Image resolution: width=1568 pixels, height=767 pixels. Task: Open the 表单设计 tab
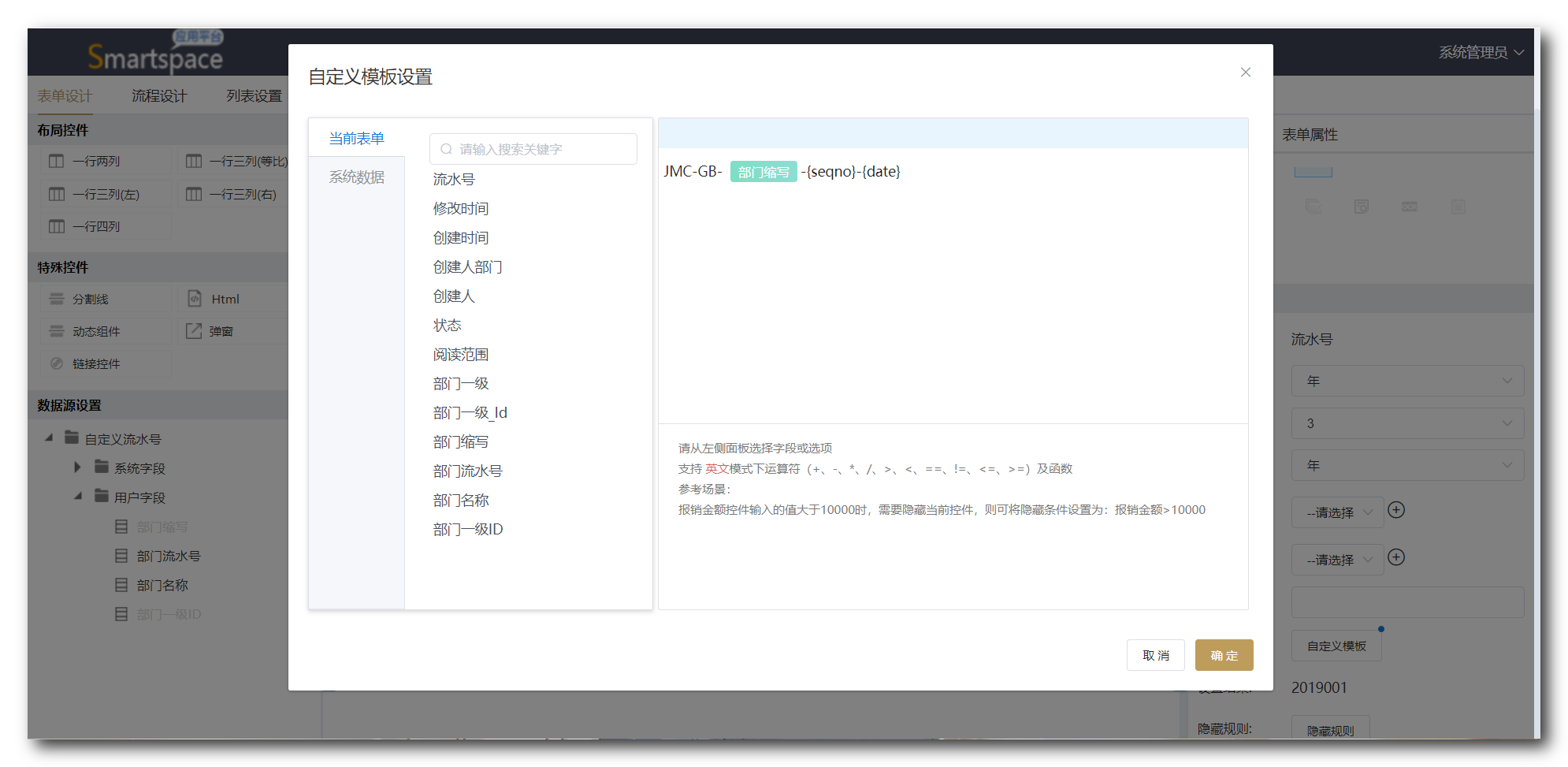click(65, 96)
